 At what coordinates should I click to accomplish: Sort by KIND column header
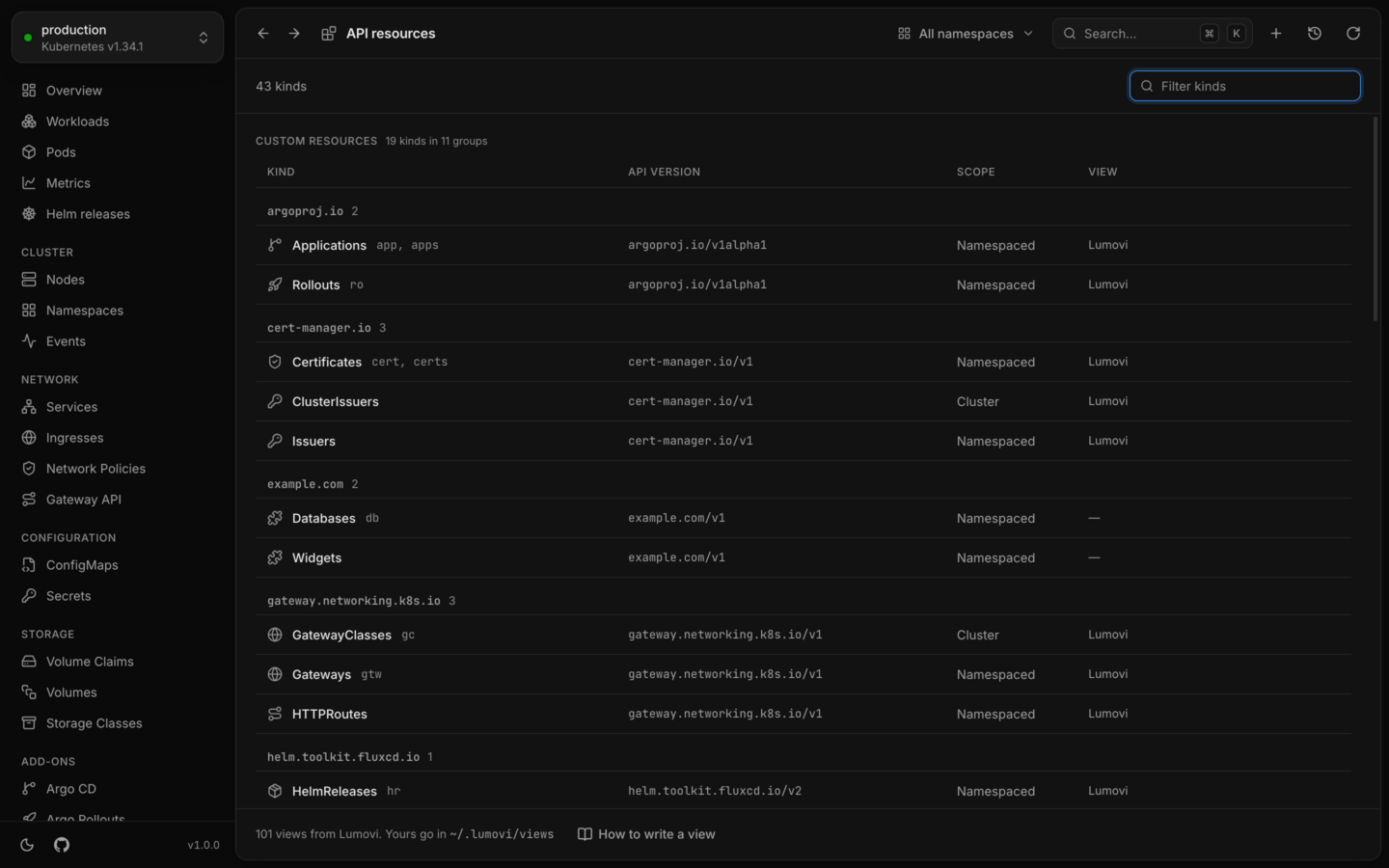pos(281,172)
